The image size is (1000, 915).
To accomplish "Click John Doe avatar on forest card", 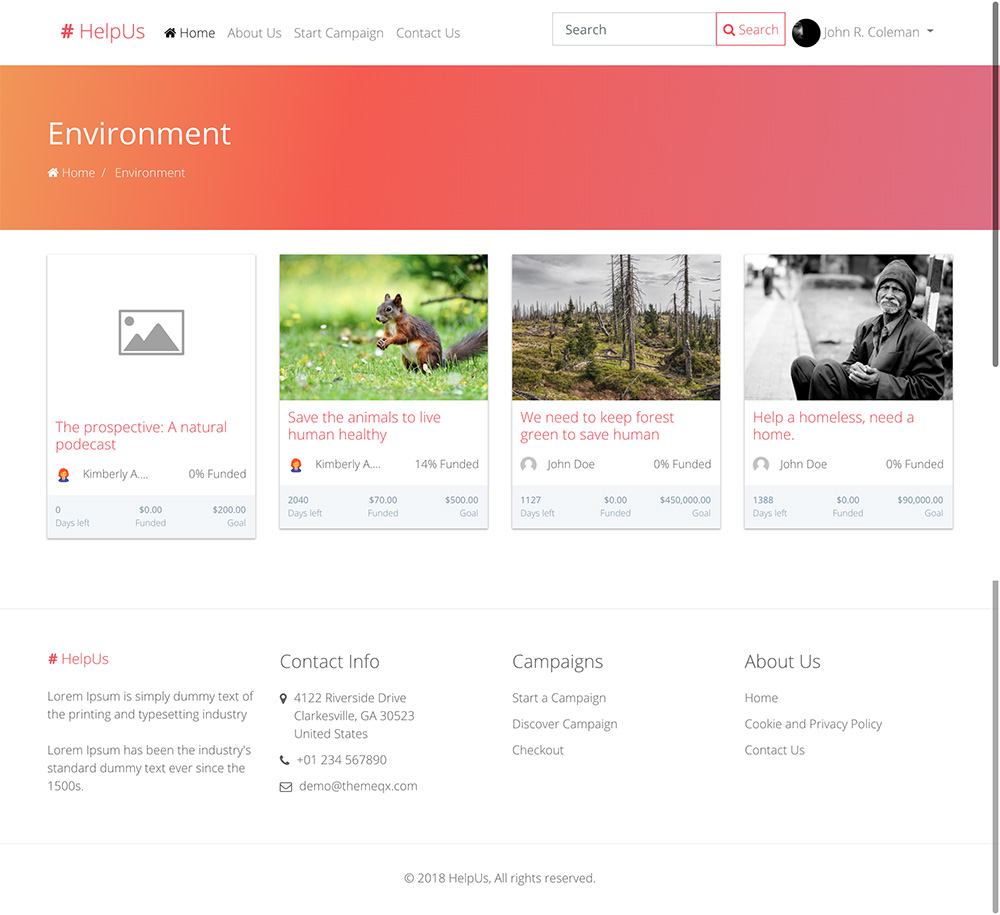I will 528,464.
